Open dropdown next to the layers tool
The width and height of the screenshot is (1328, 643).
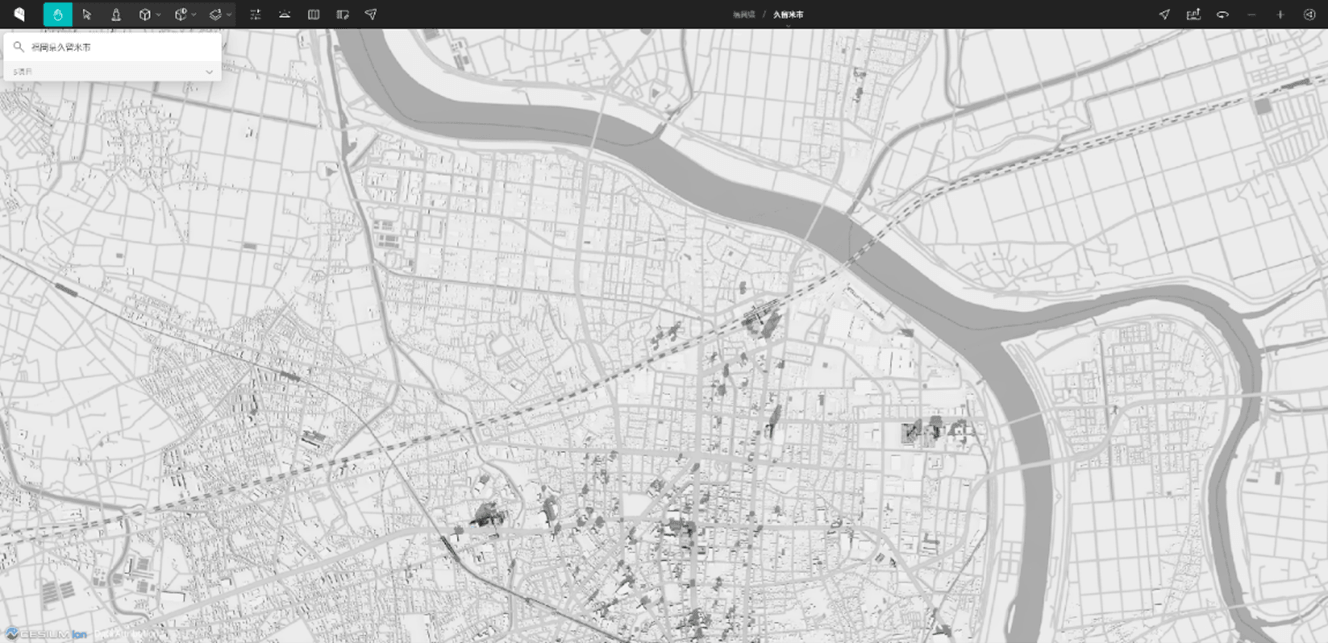point(230,15)
